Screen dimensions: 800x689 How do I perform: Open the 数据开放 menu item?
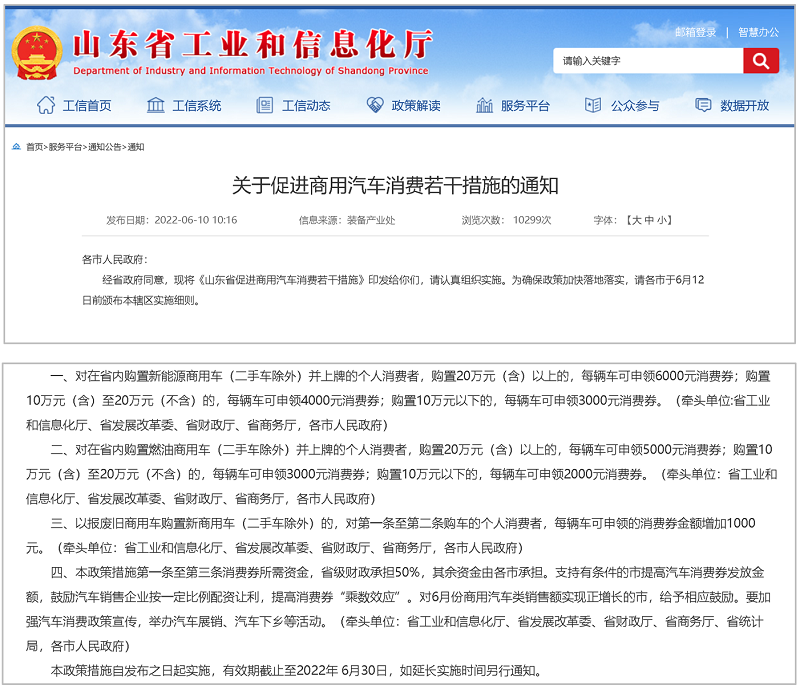coord(744,106)
